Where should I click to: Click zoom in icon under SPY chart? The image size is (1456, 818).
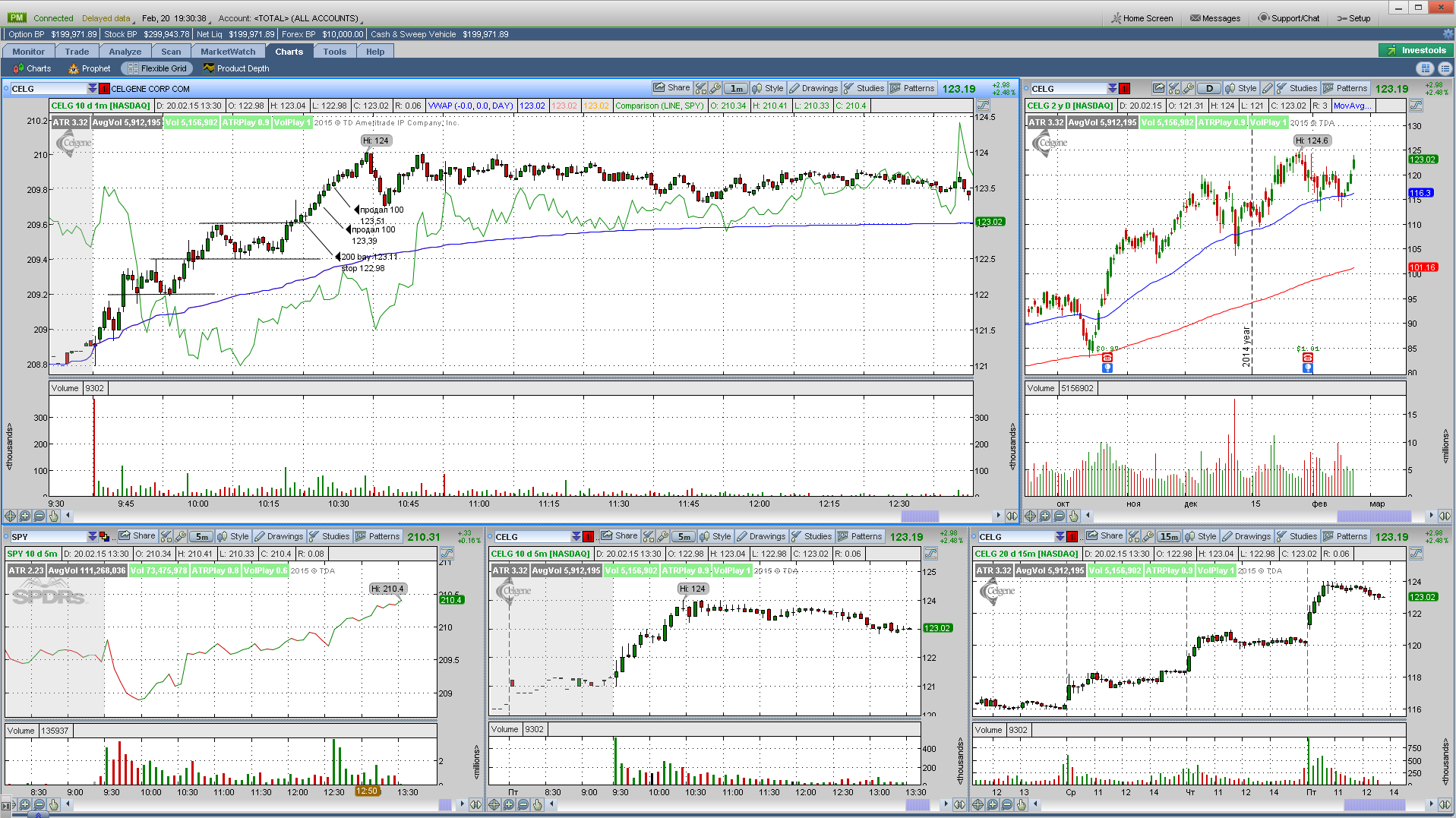click(x=25, y=804)
